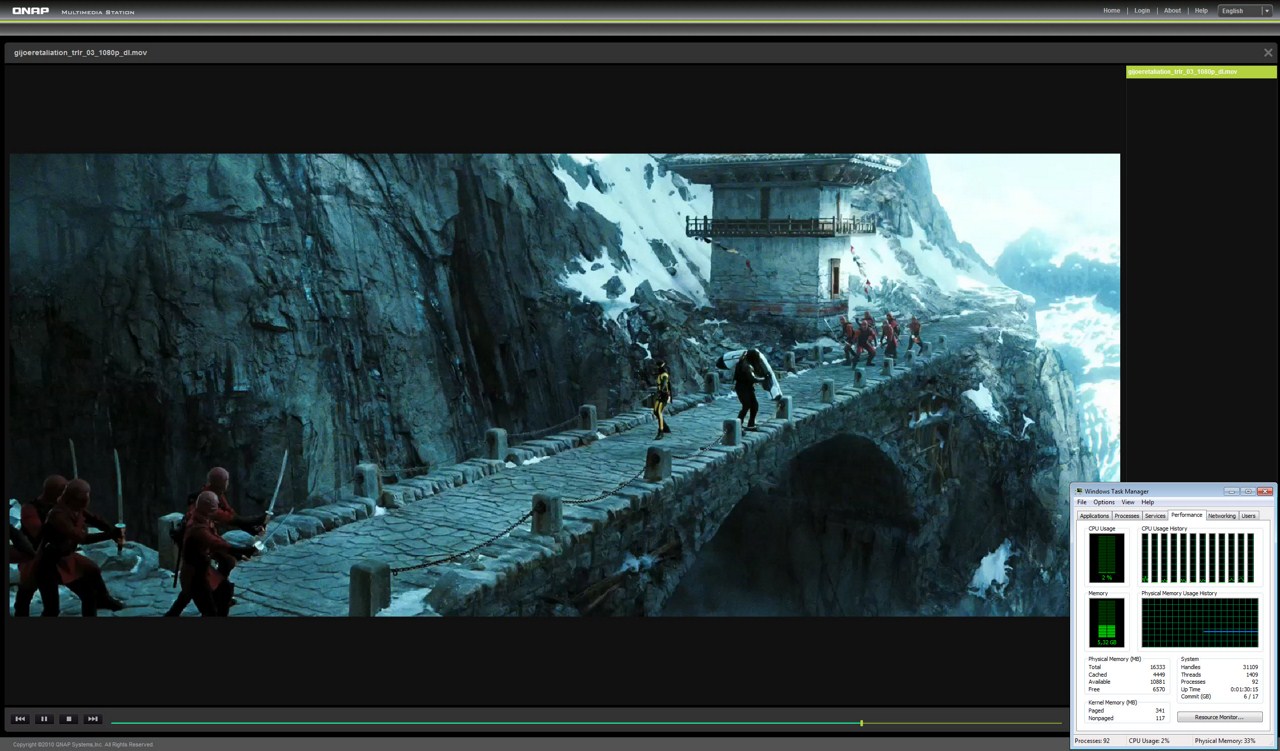Click the 'CPU Usage: 2%' status entry
Image resolution: width=1280 pixels, height=751 pixels.
point(1149,741)
